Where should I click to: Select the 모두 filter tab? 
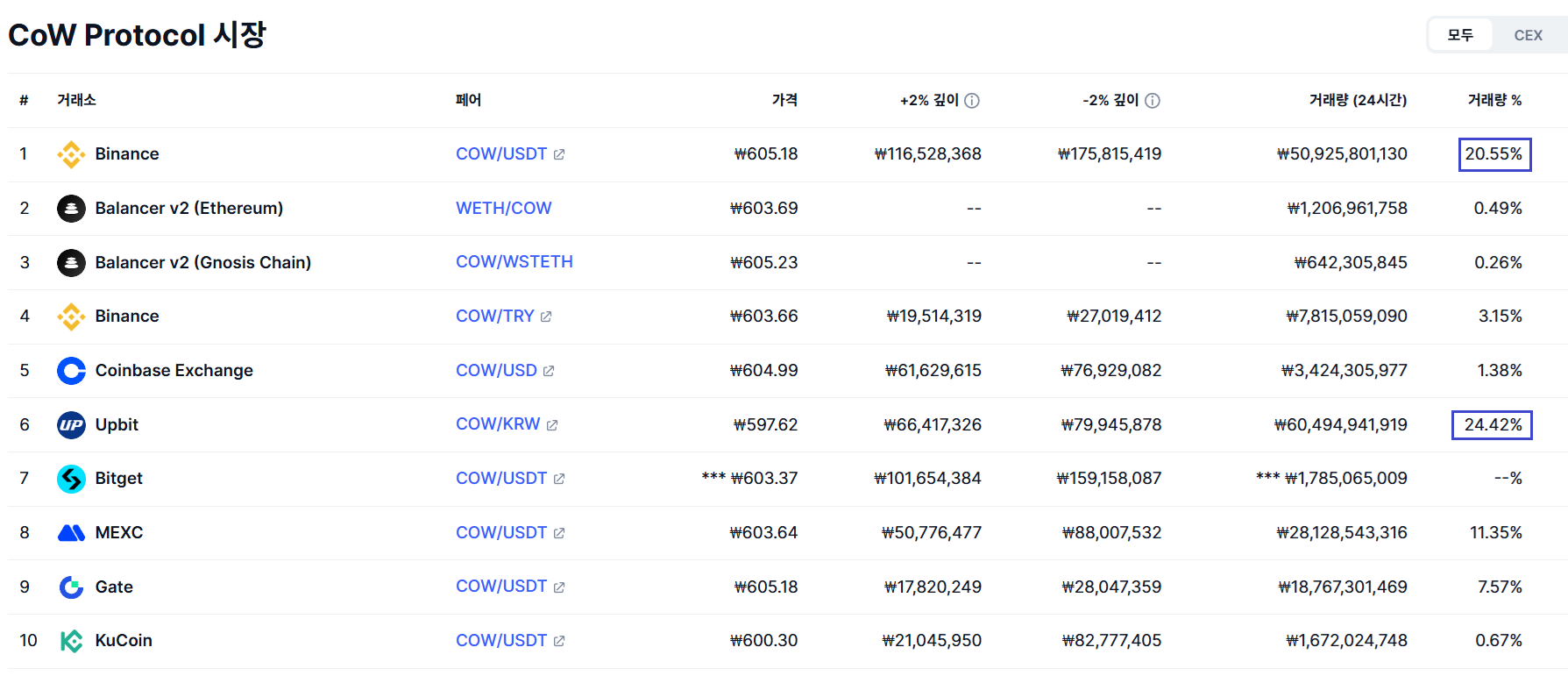pos(1460,35)
